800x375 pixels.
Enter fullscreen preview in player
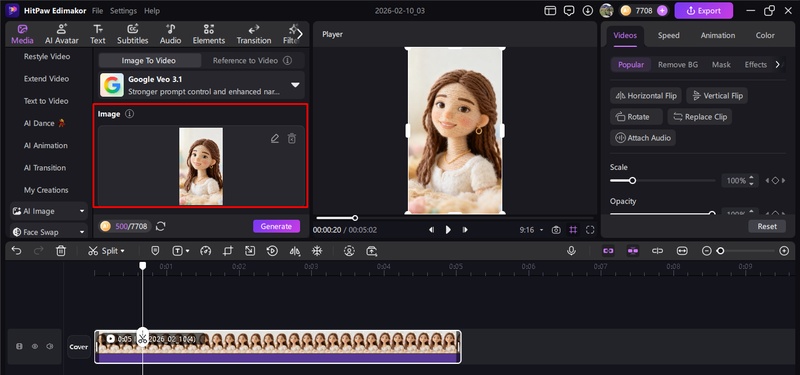pyautogui.click(x=590, y=230)
